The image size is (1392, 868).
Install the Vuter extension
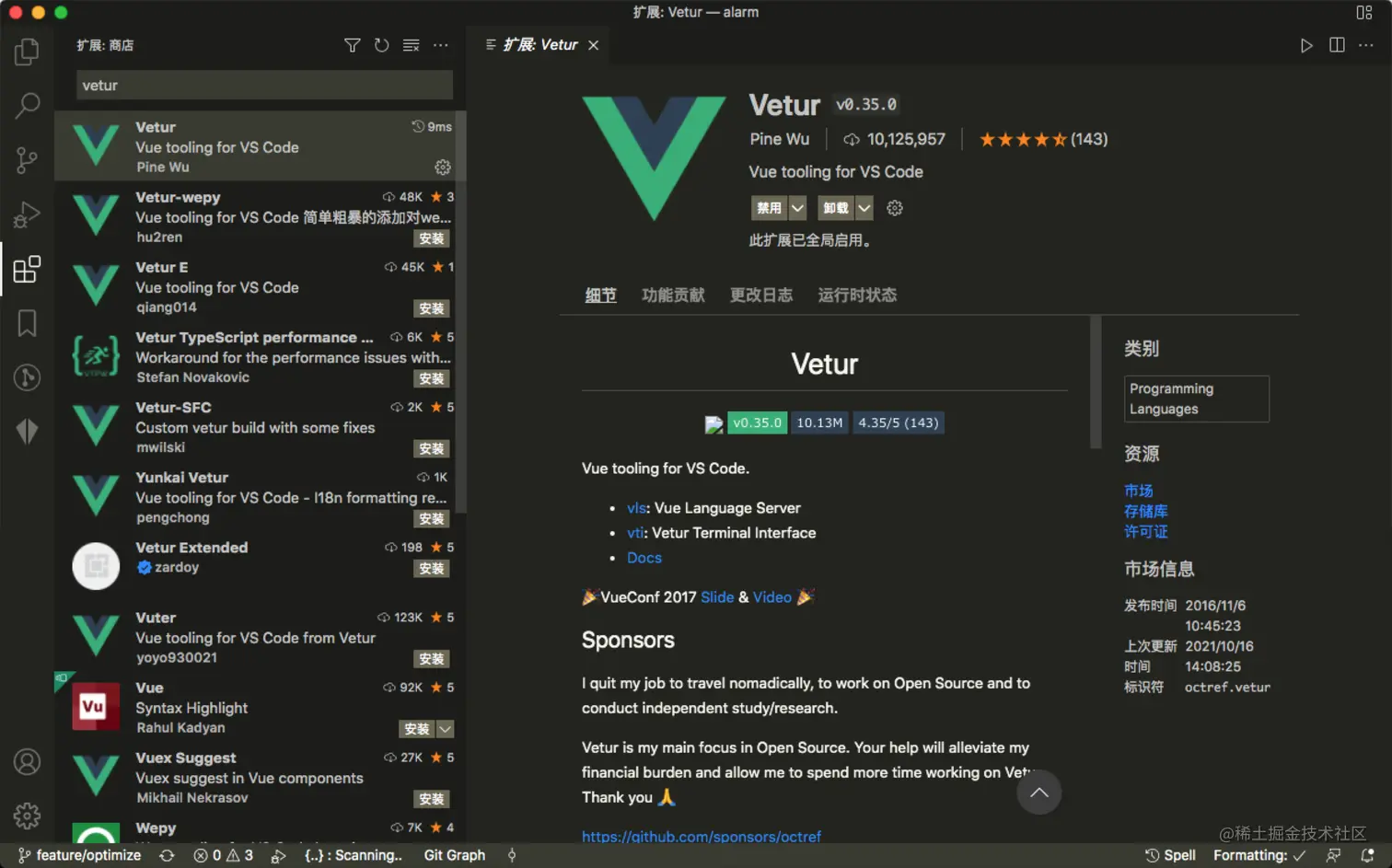click(432, 659)
